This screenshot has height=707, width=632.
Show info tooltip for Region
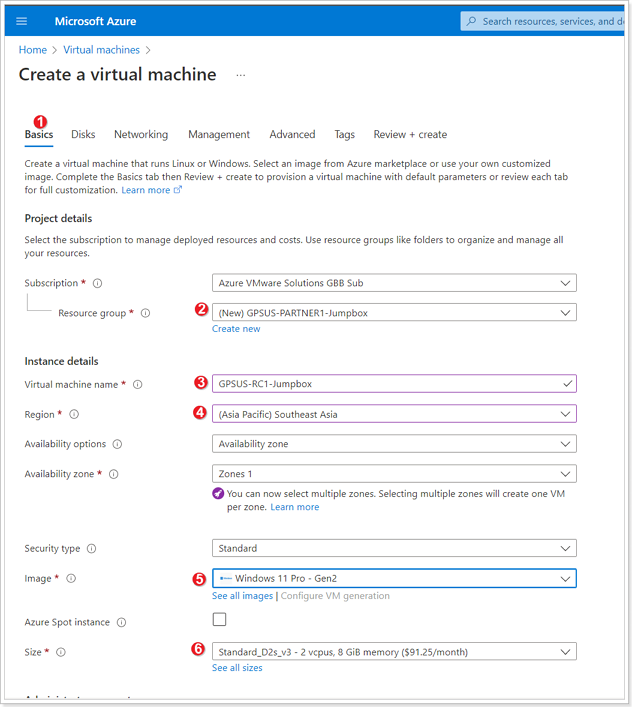click(x=74, y=414)
